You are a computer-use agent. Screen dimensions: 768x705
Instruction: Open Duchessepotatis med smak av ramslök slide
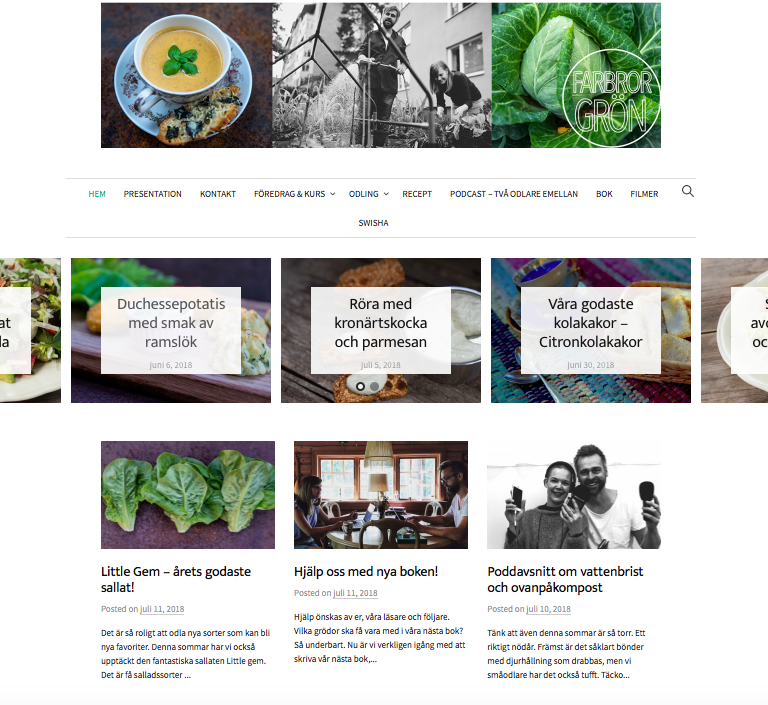[x=171, y=323]
